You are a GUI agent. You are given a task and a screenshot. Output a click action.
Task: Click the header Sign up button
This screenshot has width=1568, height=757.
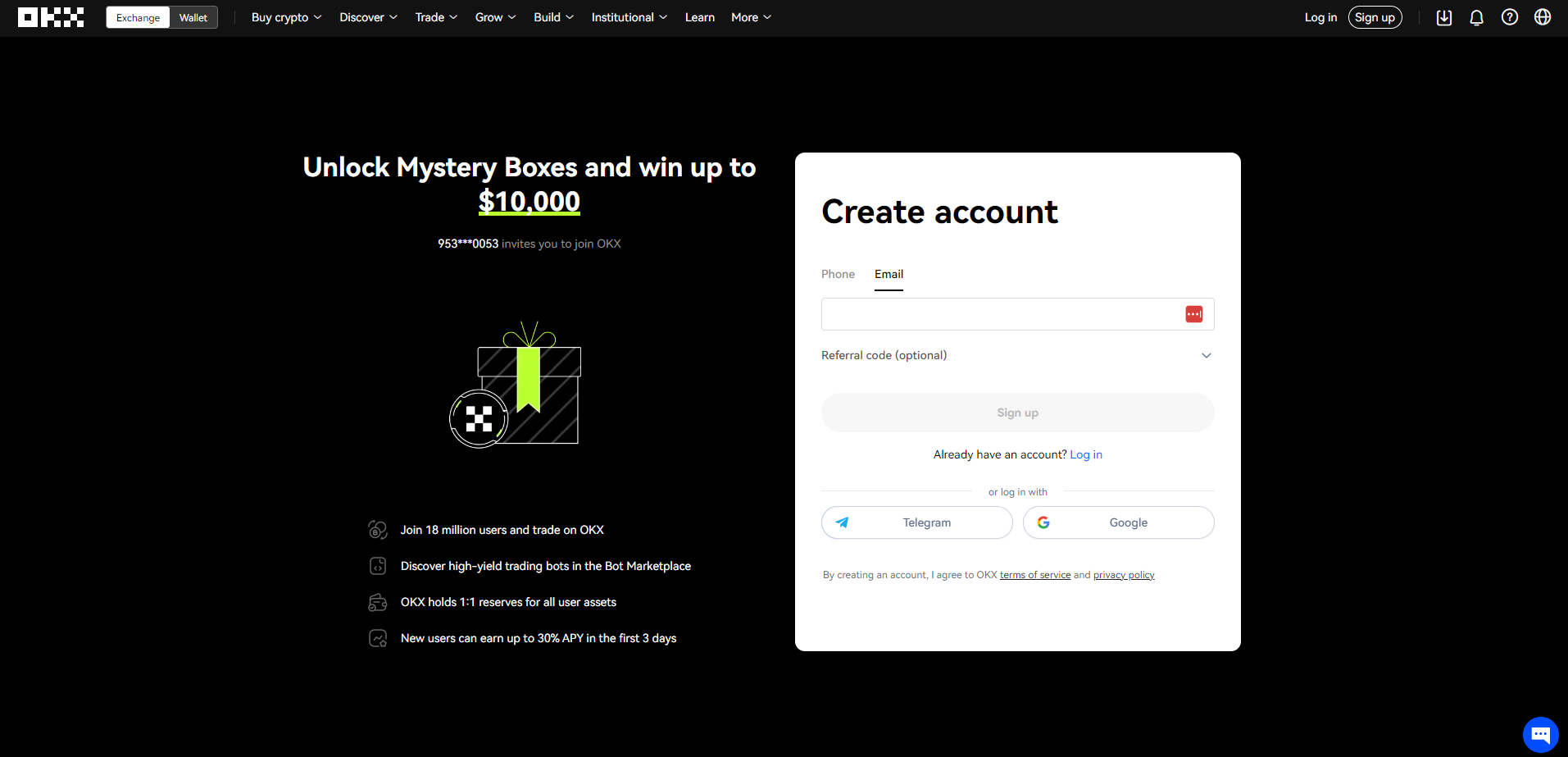[1375, 17]
